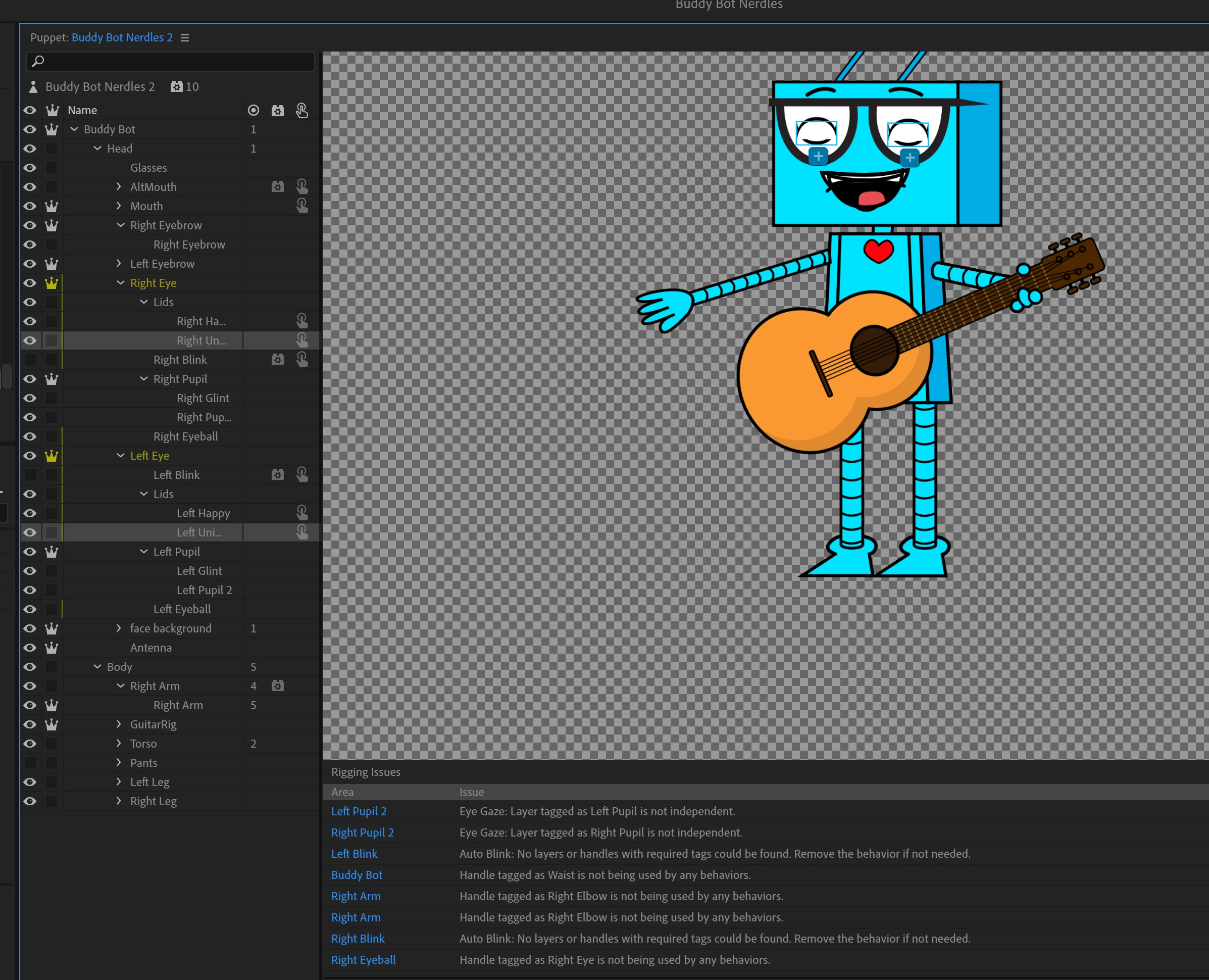Click Left Blink link in Rigging Issues
Image resolution: width=1209 pixels, height=980 pixels.
coord(354,854)
